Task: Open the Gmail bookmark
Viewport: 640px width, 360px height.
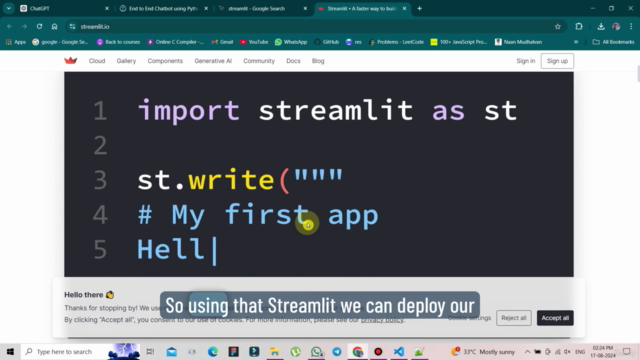Action: point(222,42)
